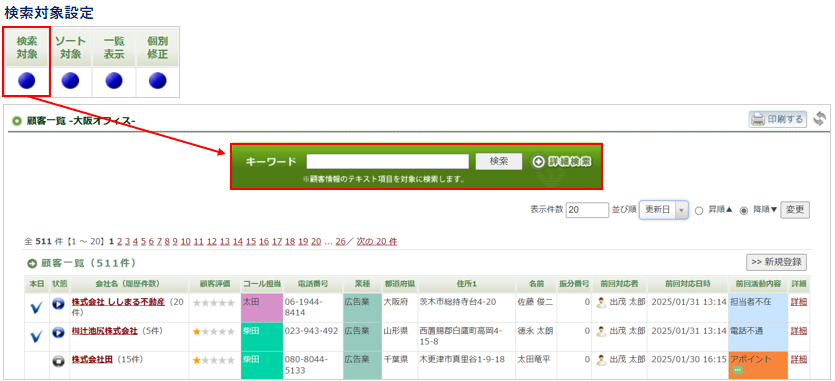
Task: Open the 並び順 更新日 dropdown
Action: coord(664,210)
